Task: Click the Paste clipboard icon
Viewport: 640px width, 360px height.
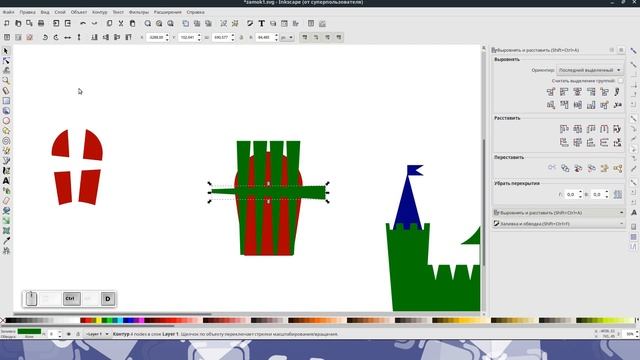Action: click(x=132, y=24)
